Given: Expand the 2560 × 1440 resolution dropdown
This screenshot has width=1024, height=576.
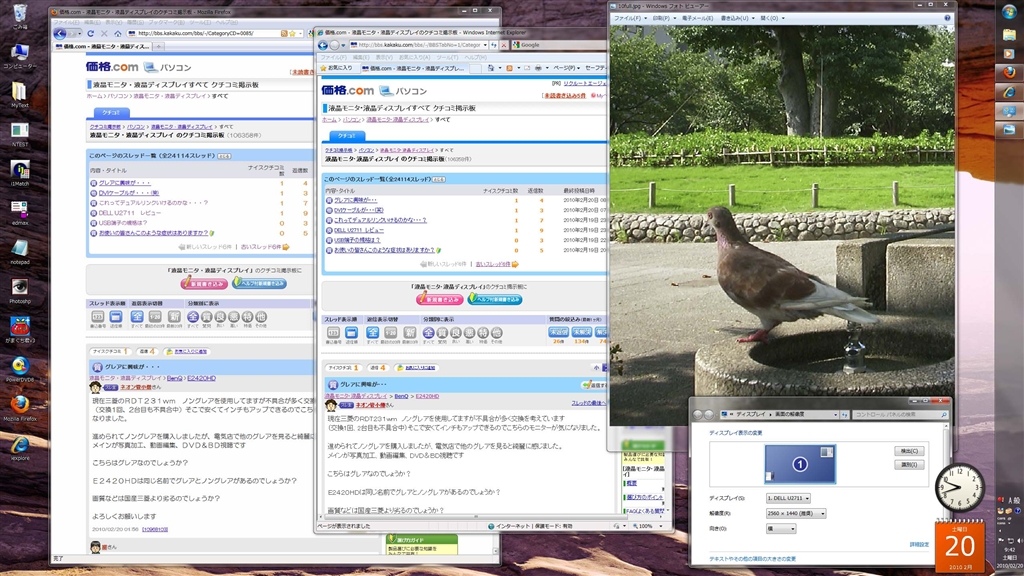Looking at the screenshot, I should (796, 513).
